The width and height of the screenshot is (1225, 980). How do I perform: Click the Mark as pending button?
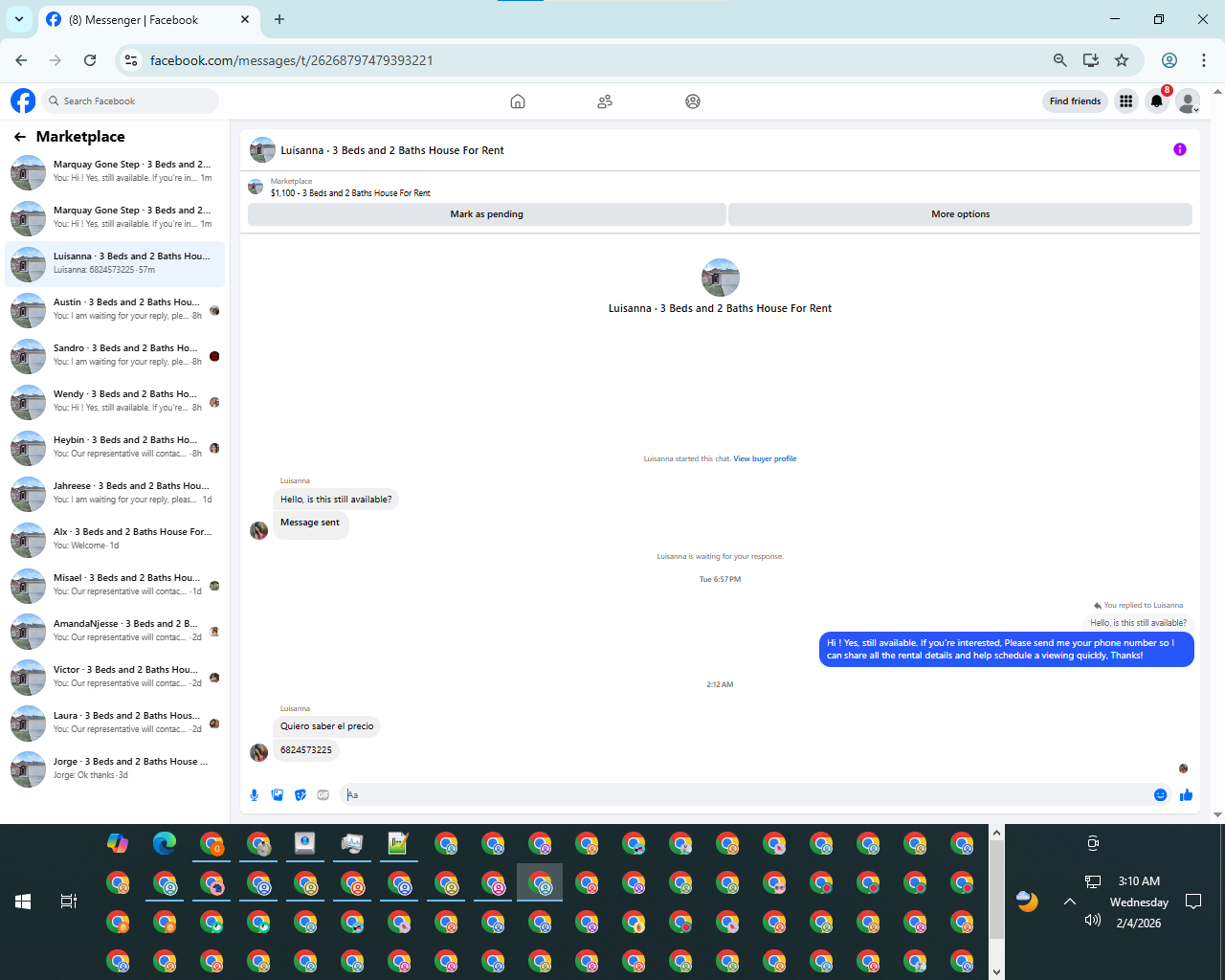pyautogui.click(x=486, y=214)
